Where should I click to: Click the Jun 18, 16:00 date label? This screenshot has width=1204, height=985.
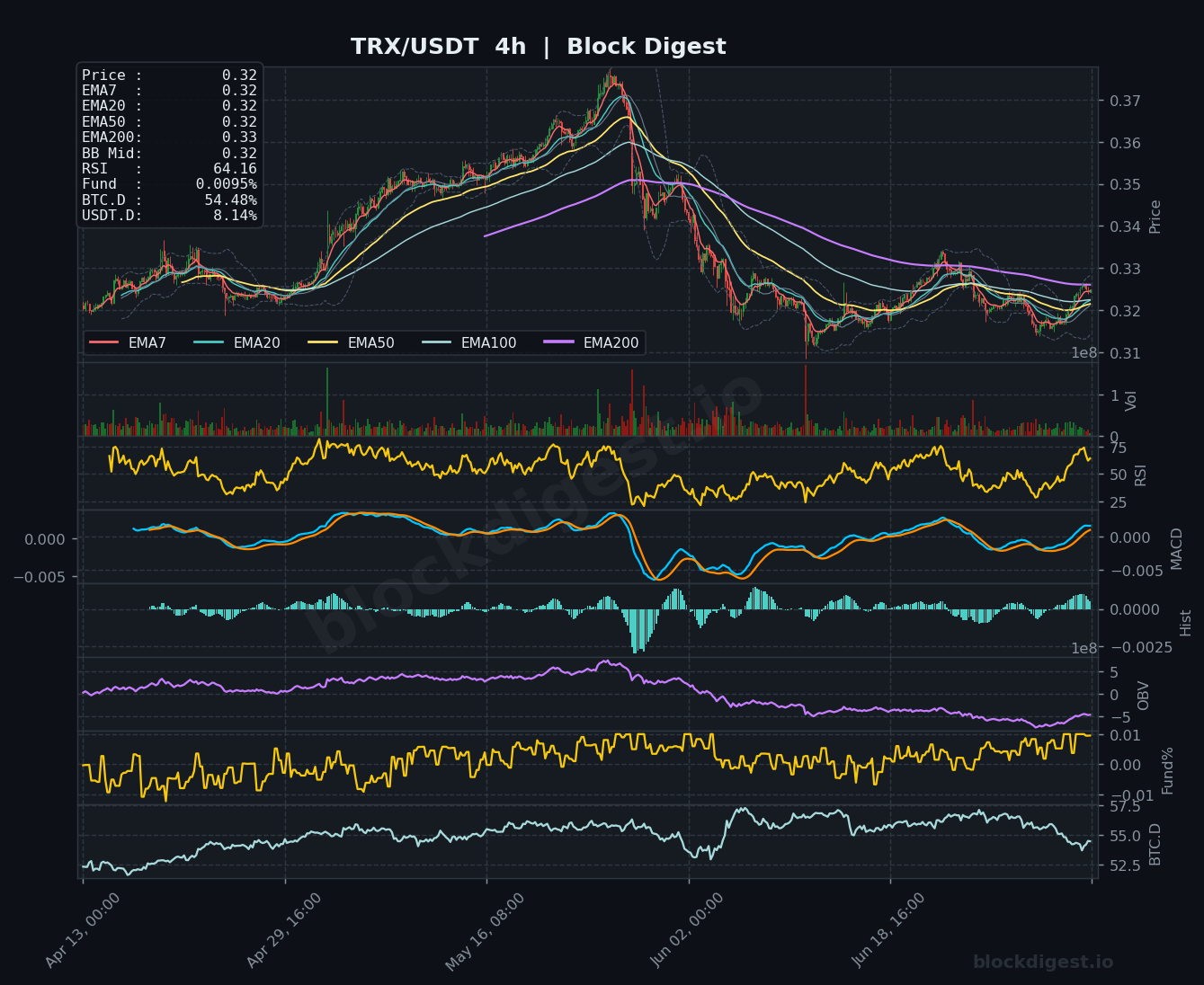pyautogui.click(x=888, y=931)
